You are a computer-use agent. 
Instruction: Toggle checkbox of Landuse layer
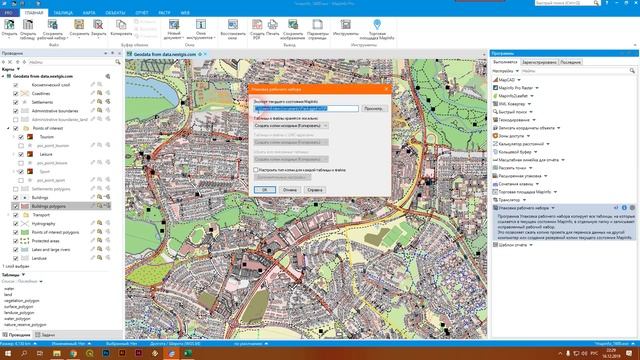coord(16,258)
